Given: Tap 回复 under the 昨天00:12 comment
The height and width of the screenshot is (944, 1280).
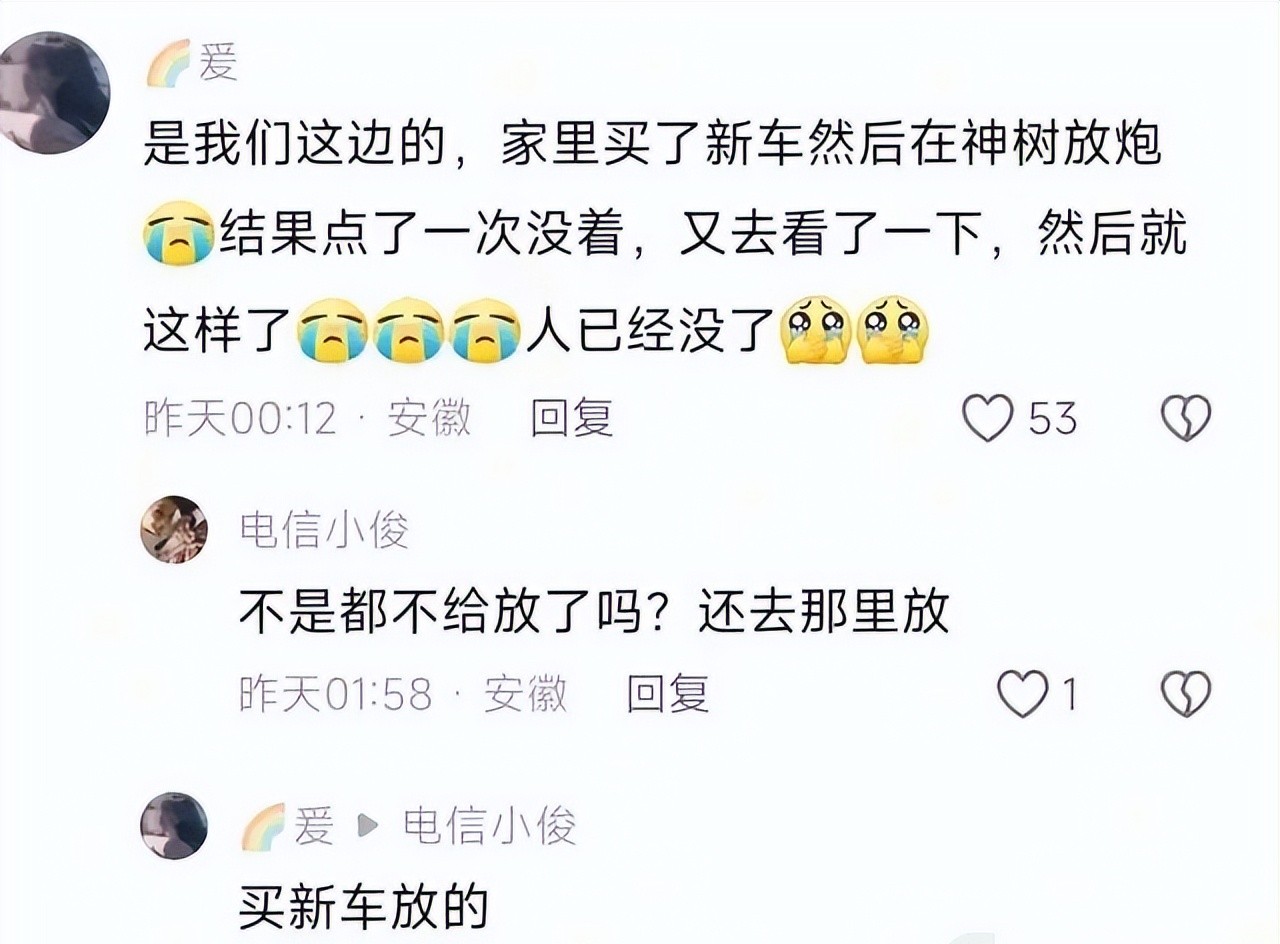Looking at the screenshot, I should (571, 418).
